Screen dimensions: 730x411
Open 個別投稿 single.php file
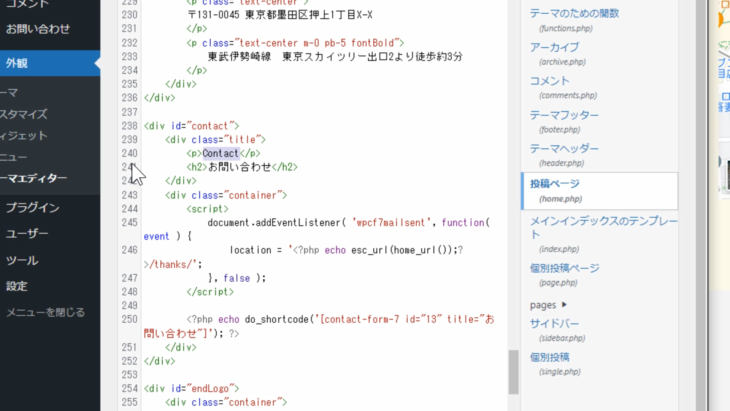pos(550,357)
